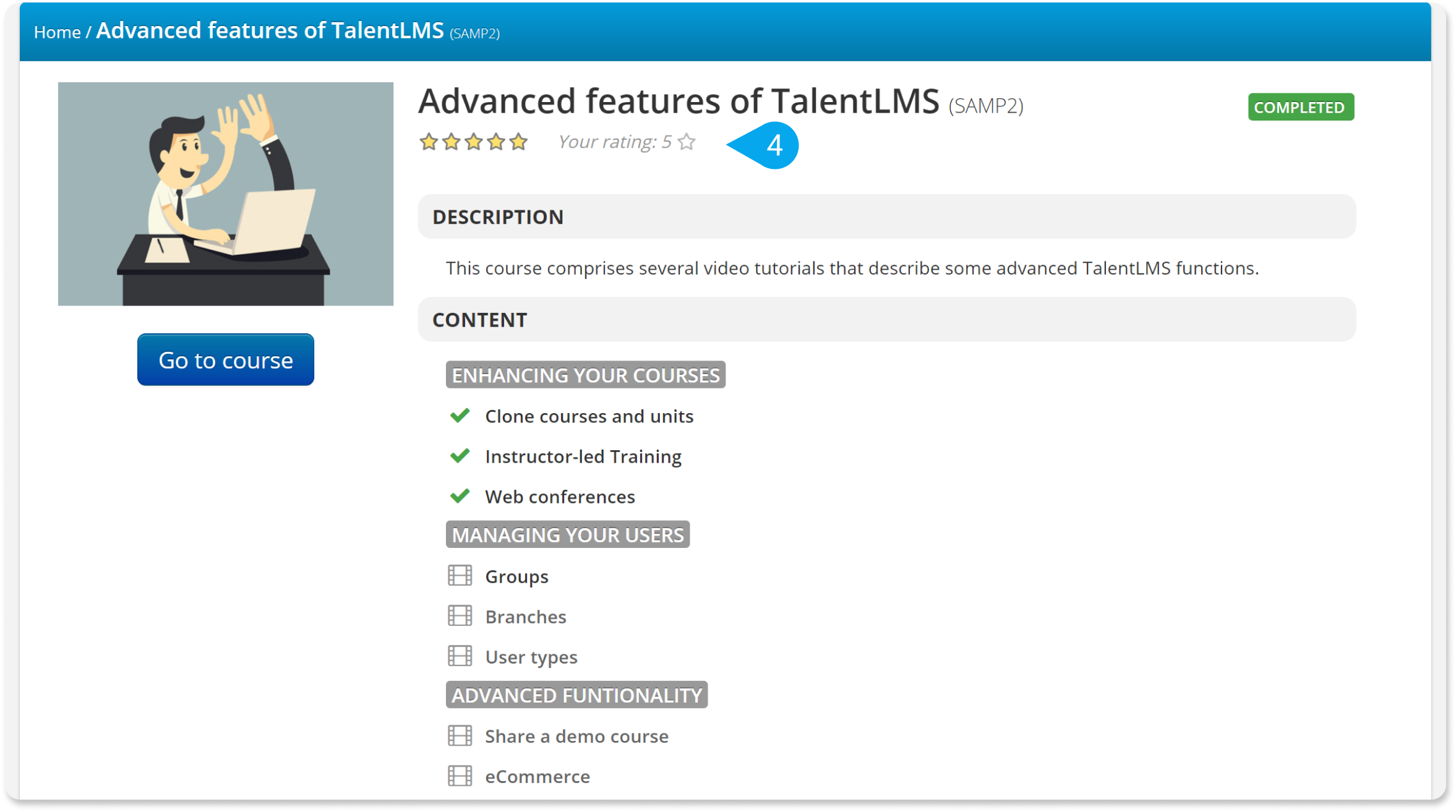
Task: Open the Web conferences unit
Action: (x=560, y=495)
